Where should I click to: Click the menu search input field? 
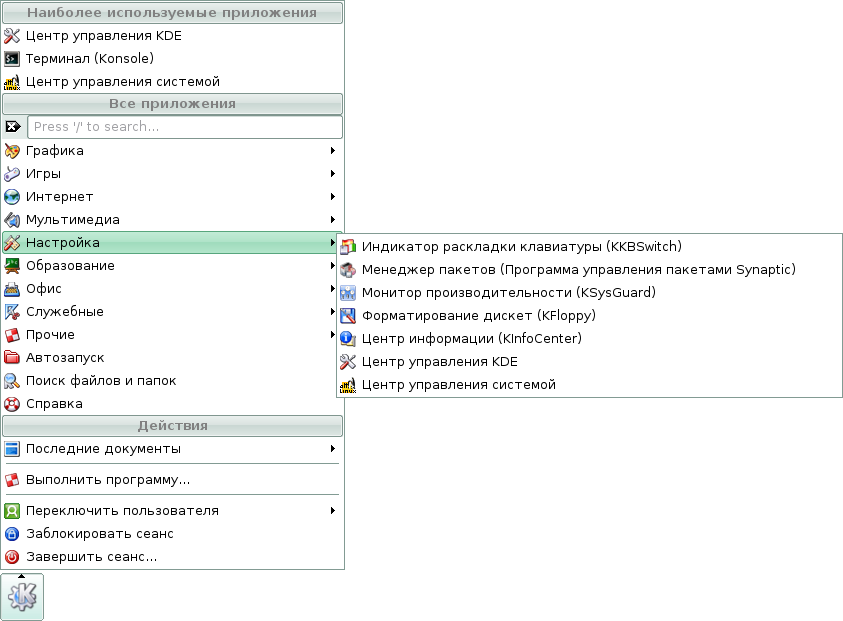coord(185,127)
